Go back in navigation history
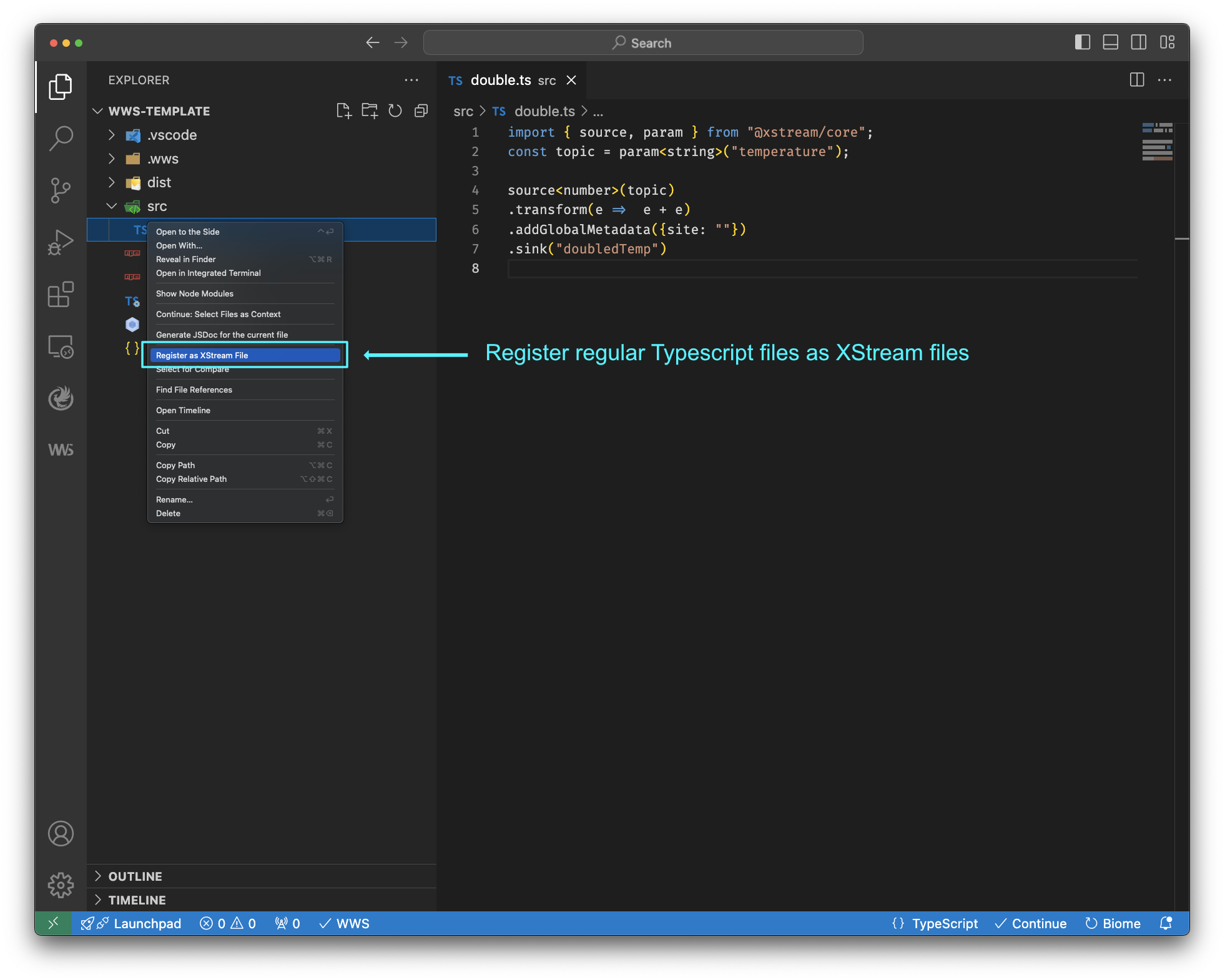1225x980 pixels. [373, 42]
